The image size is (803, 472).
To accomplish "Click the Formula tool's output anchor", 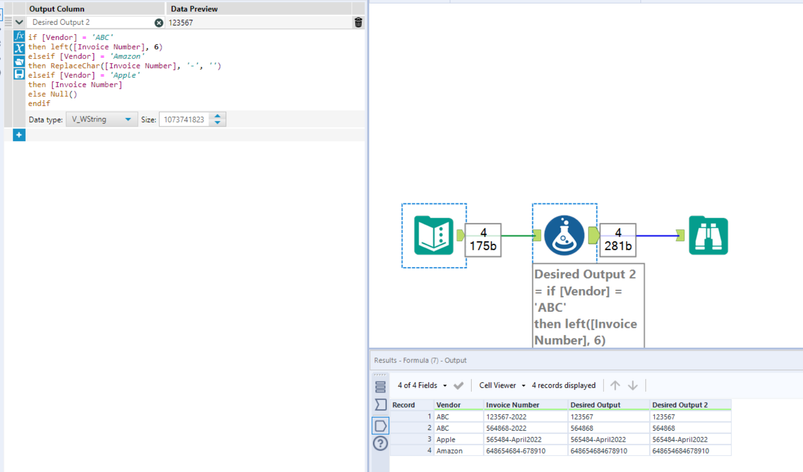I will coord(594,235).
